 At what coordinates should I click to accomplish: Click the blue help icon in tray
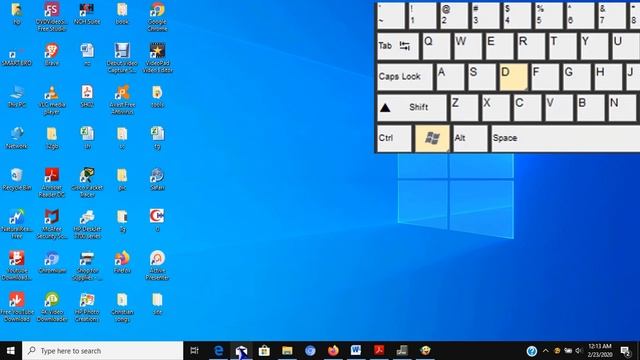531,351
